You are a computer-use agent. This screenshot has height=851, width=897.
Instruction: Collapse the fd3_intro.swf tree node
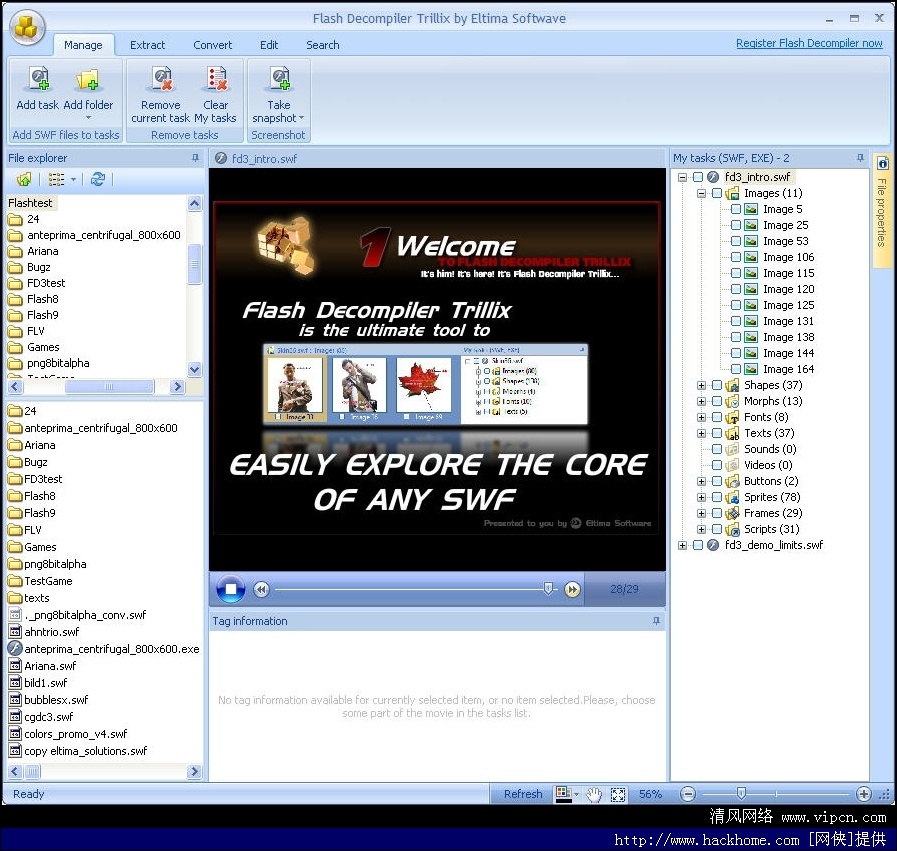[x=682, y=177]
